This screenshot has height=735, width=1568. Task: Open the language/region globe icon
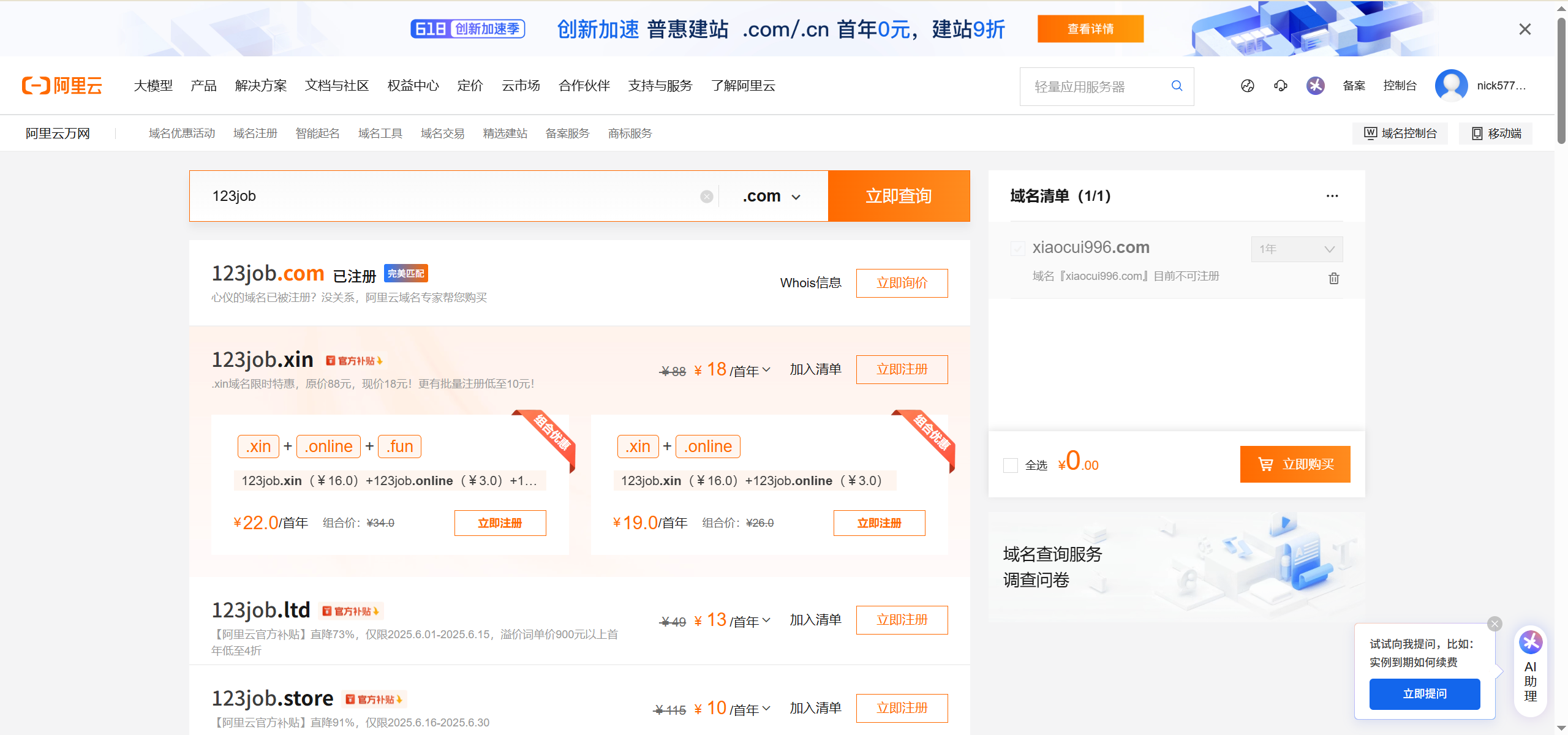point(1248,86)
